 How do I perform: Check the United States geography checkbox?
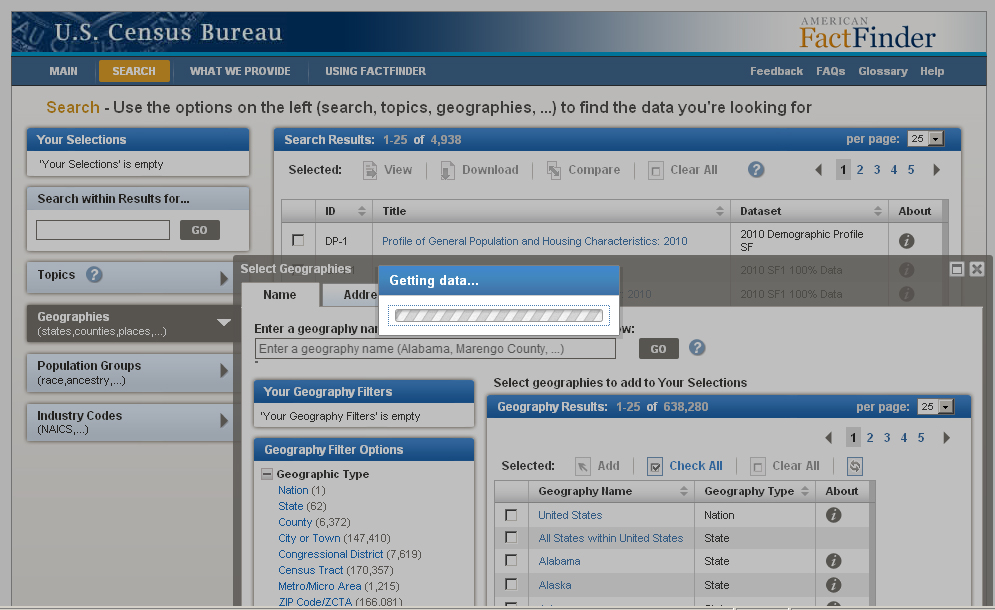pos(511,515)
